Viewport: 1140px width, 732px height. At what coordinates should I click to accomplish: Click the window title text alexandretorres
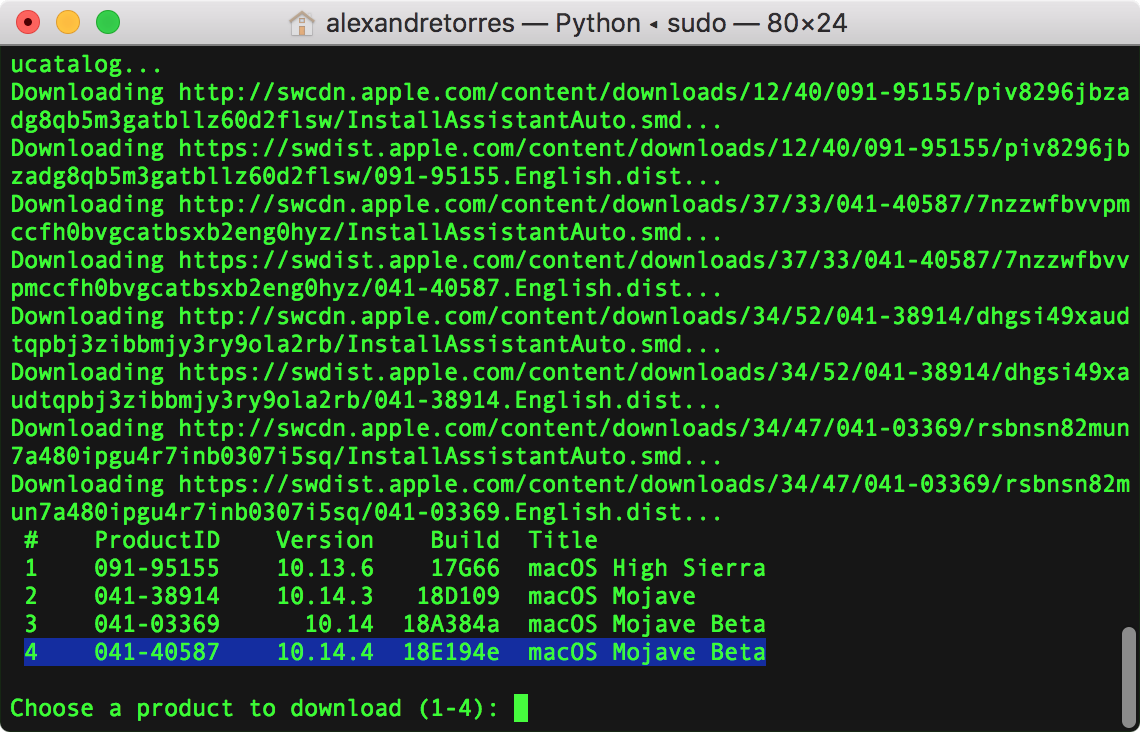click(x=420, y=23)
